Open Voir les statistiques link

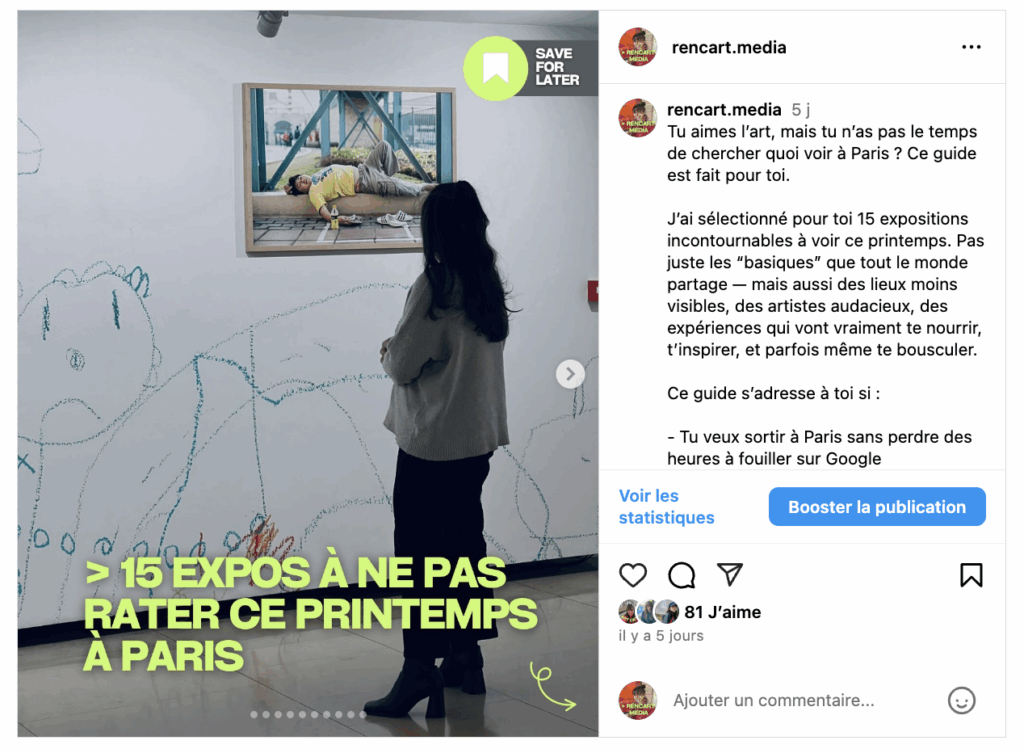point(666,507)
